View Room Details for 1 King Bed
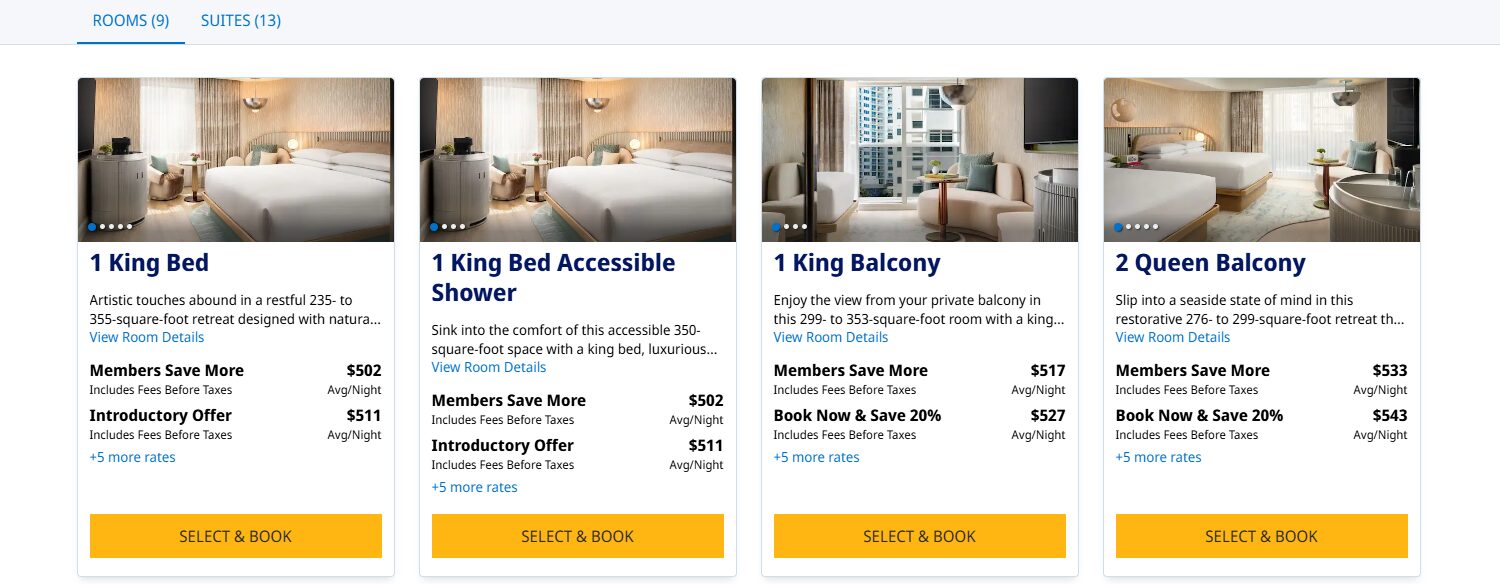The height and width of the screenshot is (584, 1500). click(147, 337)
